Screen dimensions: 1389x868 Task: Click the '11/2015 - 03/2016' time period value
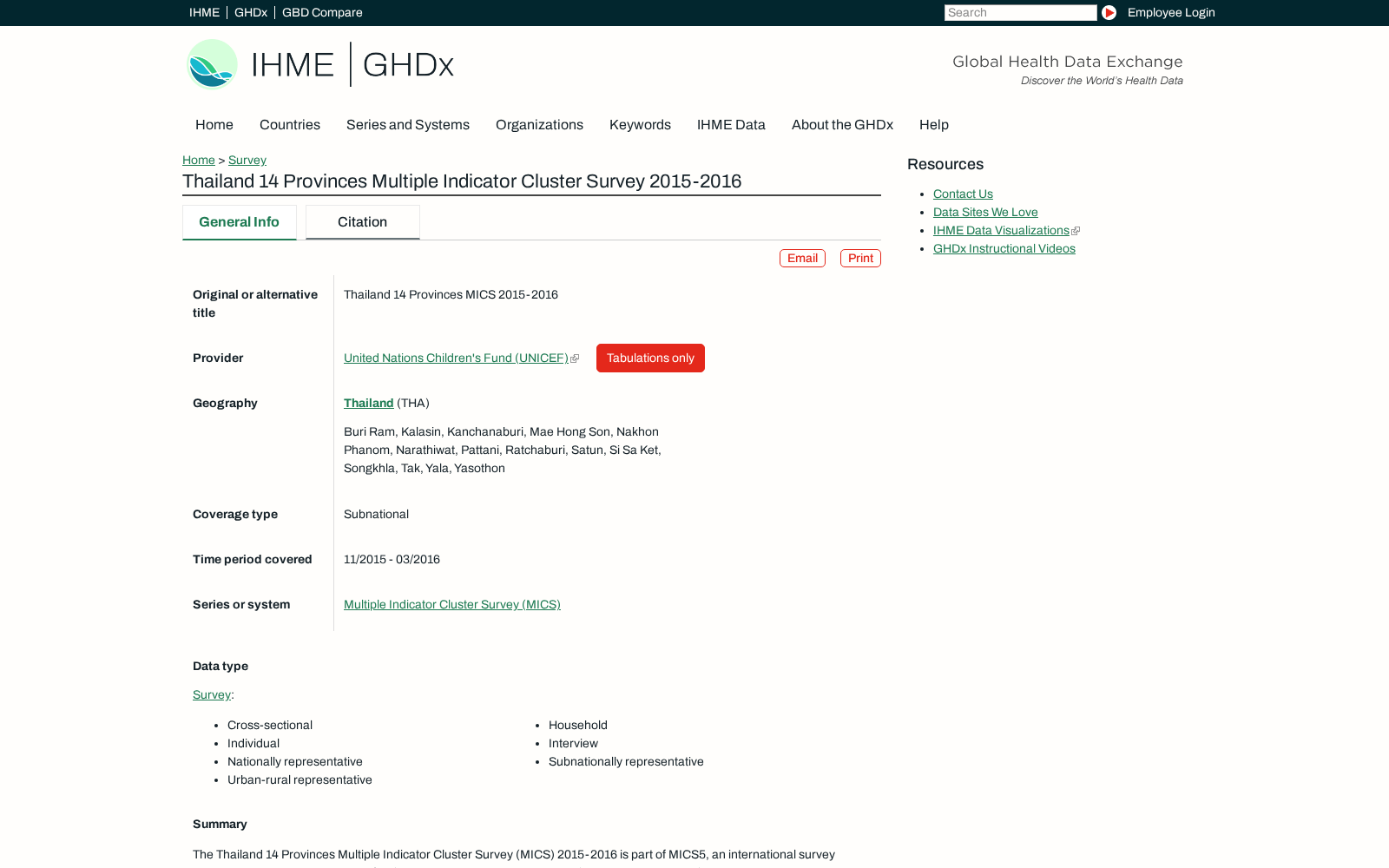392,560
